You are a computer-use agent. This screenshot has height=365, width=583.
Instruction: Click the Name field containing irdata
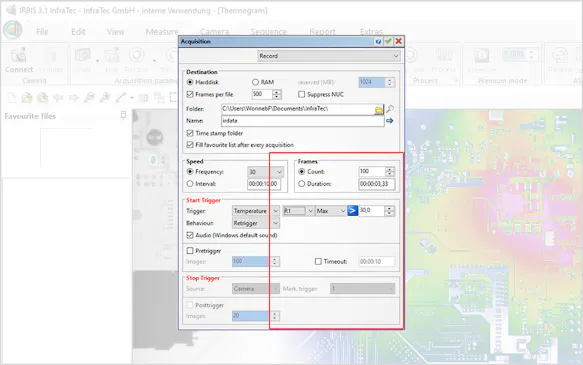point(303,121)
